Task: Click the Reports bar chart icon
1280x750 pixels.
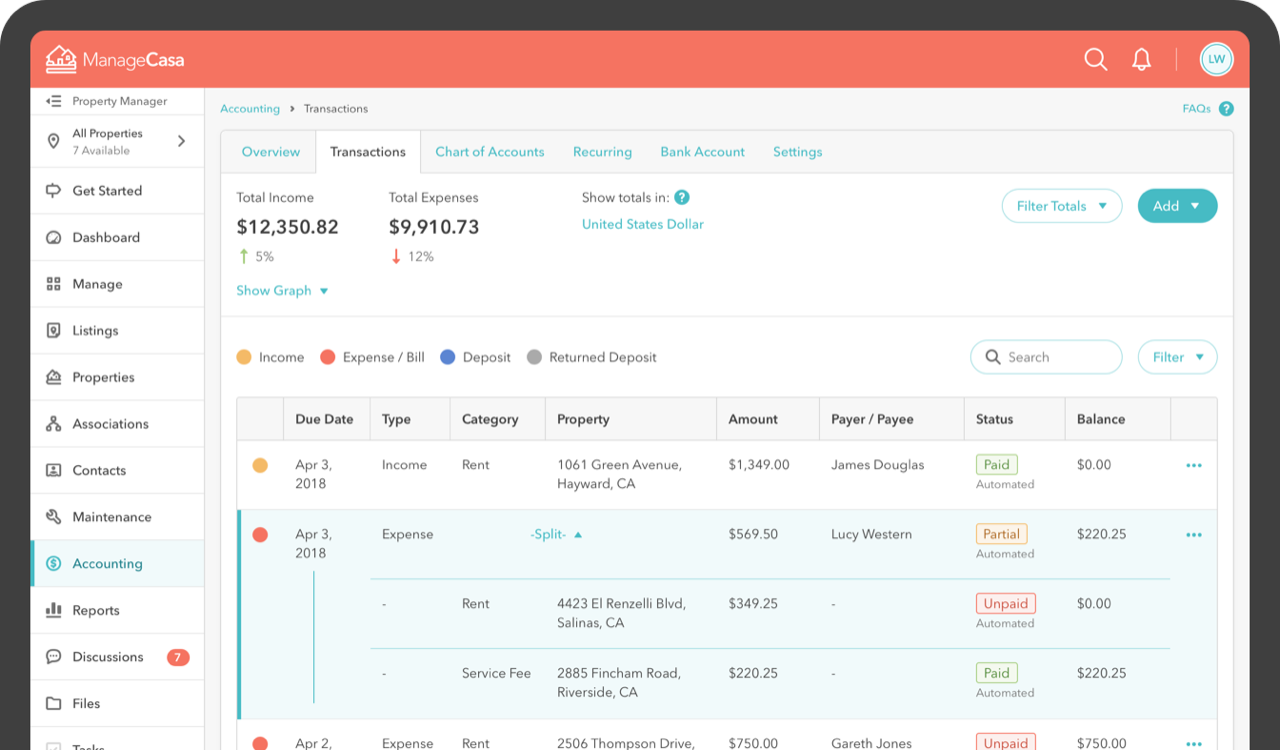Action: [54, 610]
